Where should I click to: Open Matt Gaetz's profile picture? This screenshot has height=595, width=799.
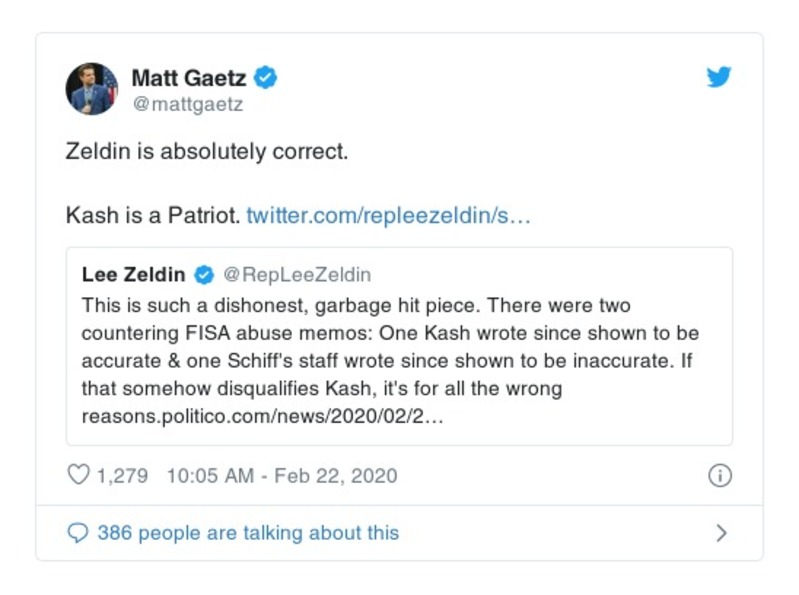pyautogui.click(x=92, y=88)
